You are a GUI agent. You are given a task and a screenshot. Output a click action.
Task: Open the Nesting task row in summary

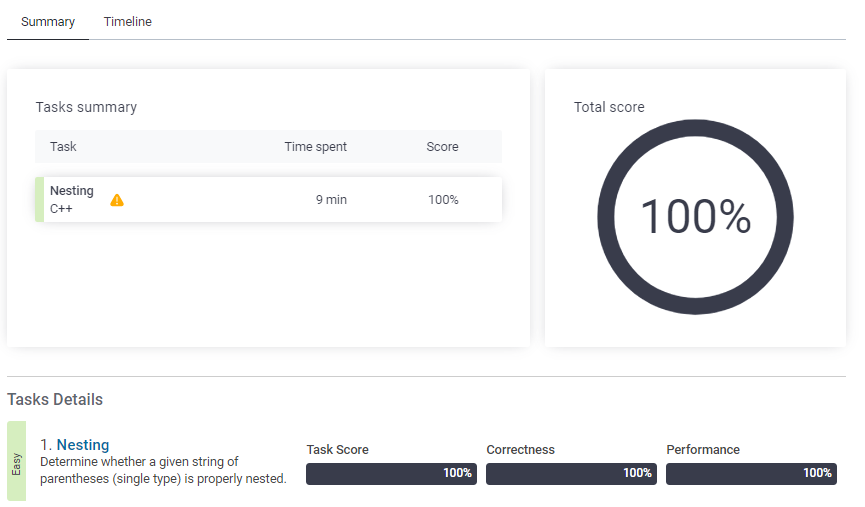268,200
